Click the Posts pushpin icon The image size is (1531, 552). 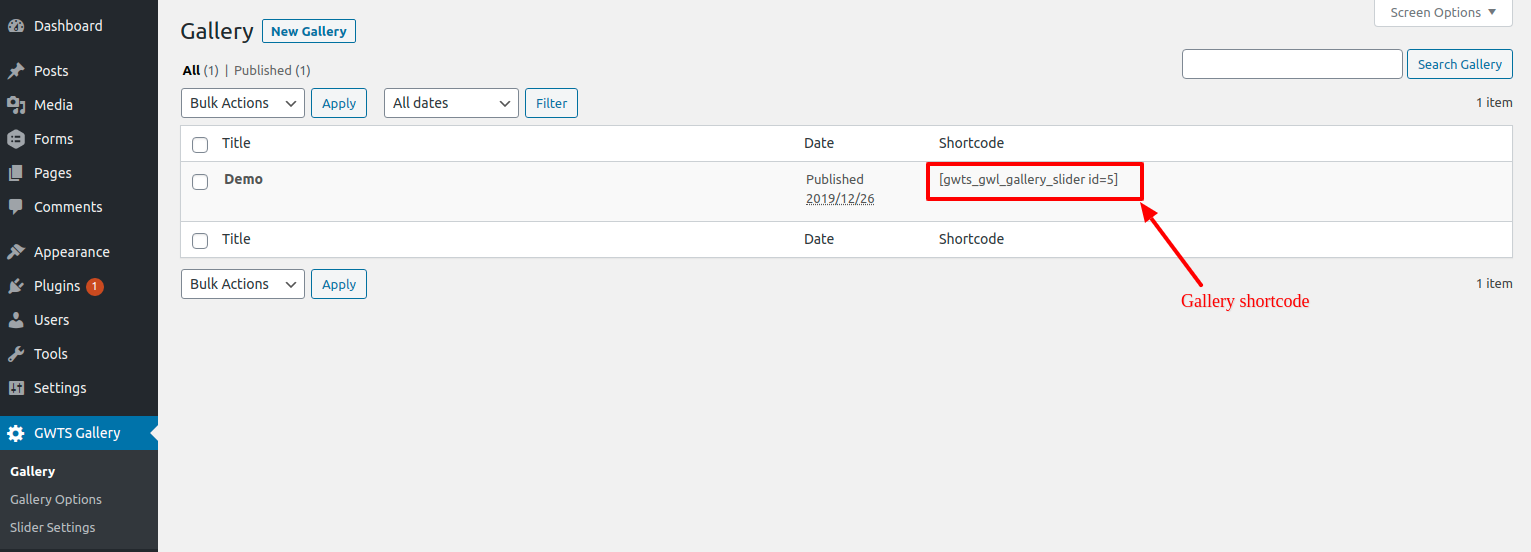(x=16, y=71)
